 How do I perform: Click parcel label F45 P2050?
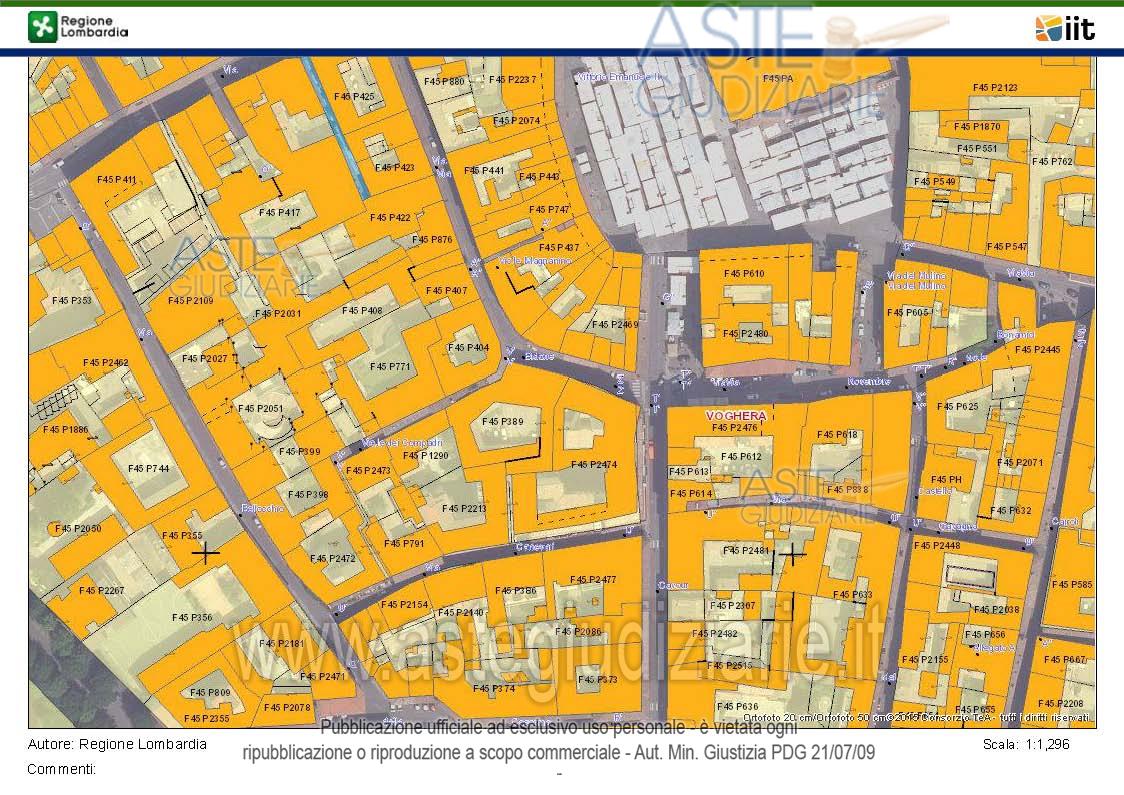coord(78,528)
